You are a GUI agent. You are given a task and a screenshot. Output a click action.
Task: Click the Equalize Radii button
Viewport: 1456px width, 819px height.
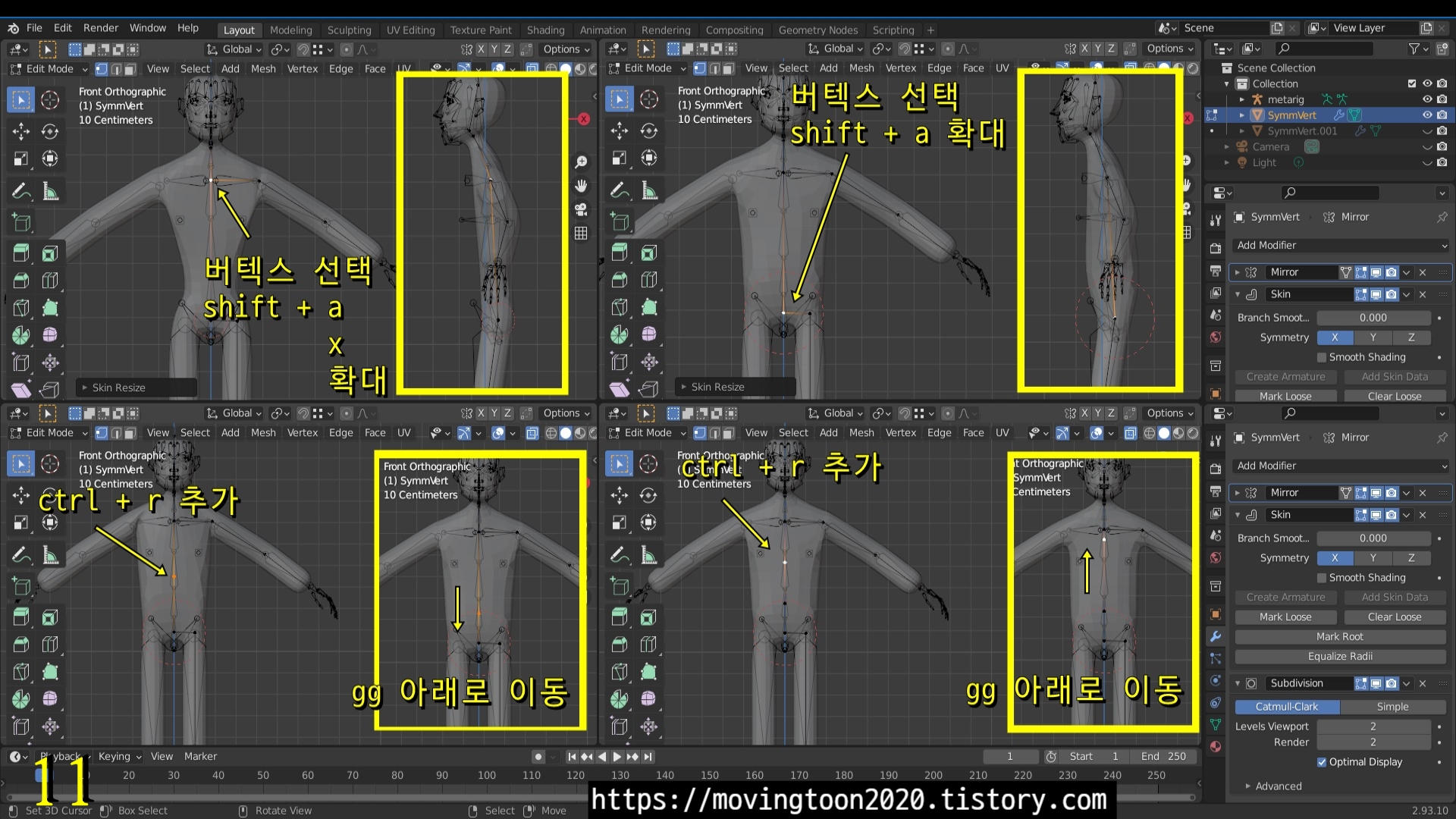1340,657
